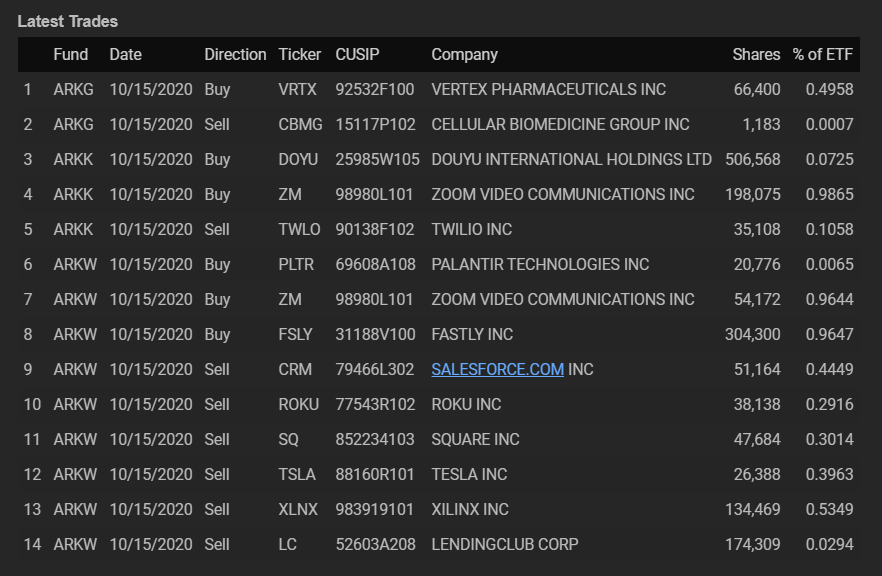Click FASTLY INC company name
The image size is (882, 576).
click(472, 335)
